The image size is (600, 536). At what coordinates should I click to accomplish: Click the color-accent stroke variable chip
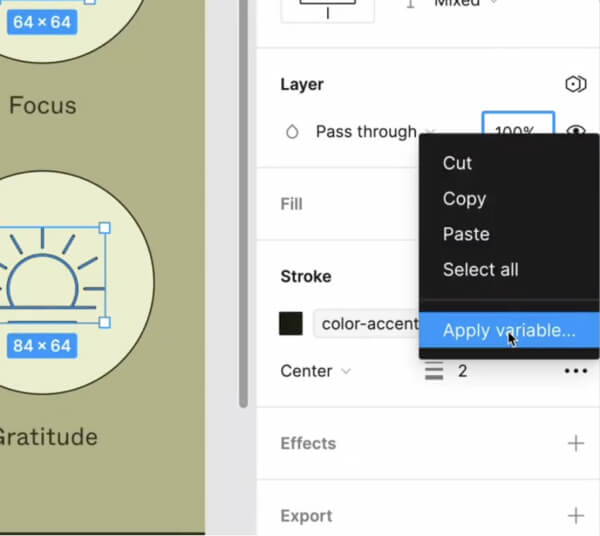pos(366,324)
